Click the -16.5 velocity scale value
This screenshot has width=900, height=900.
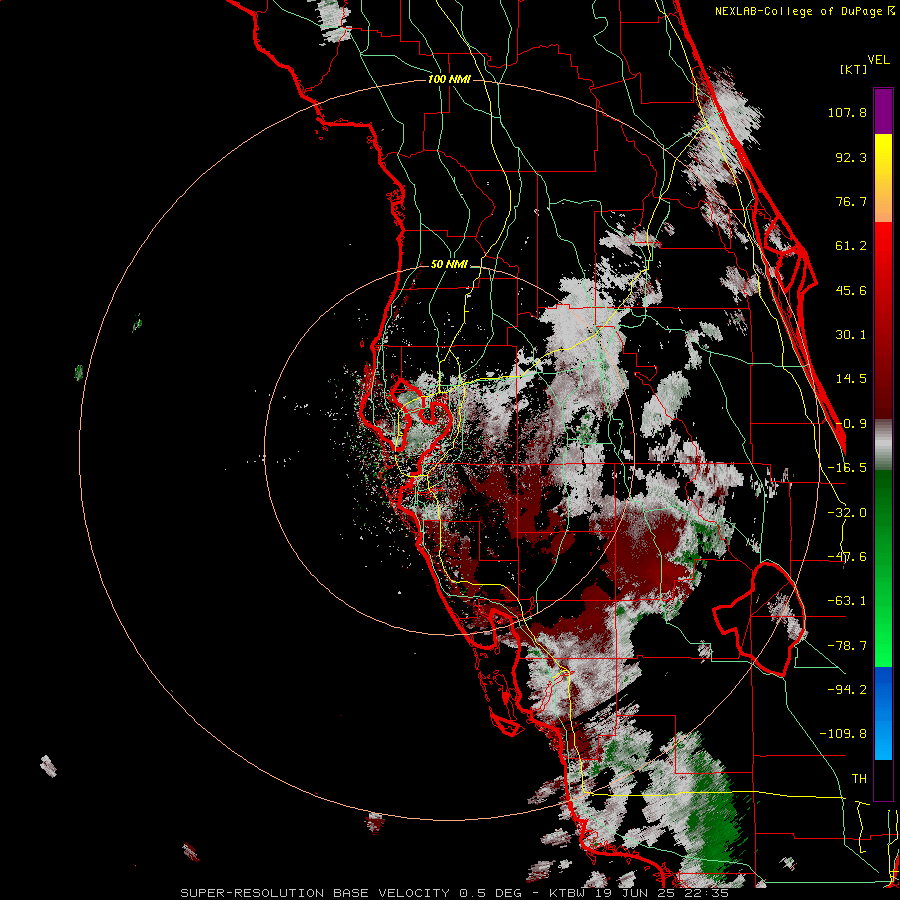[847, 468]
